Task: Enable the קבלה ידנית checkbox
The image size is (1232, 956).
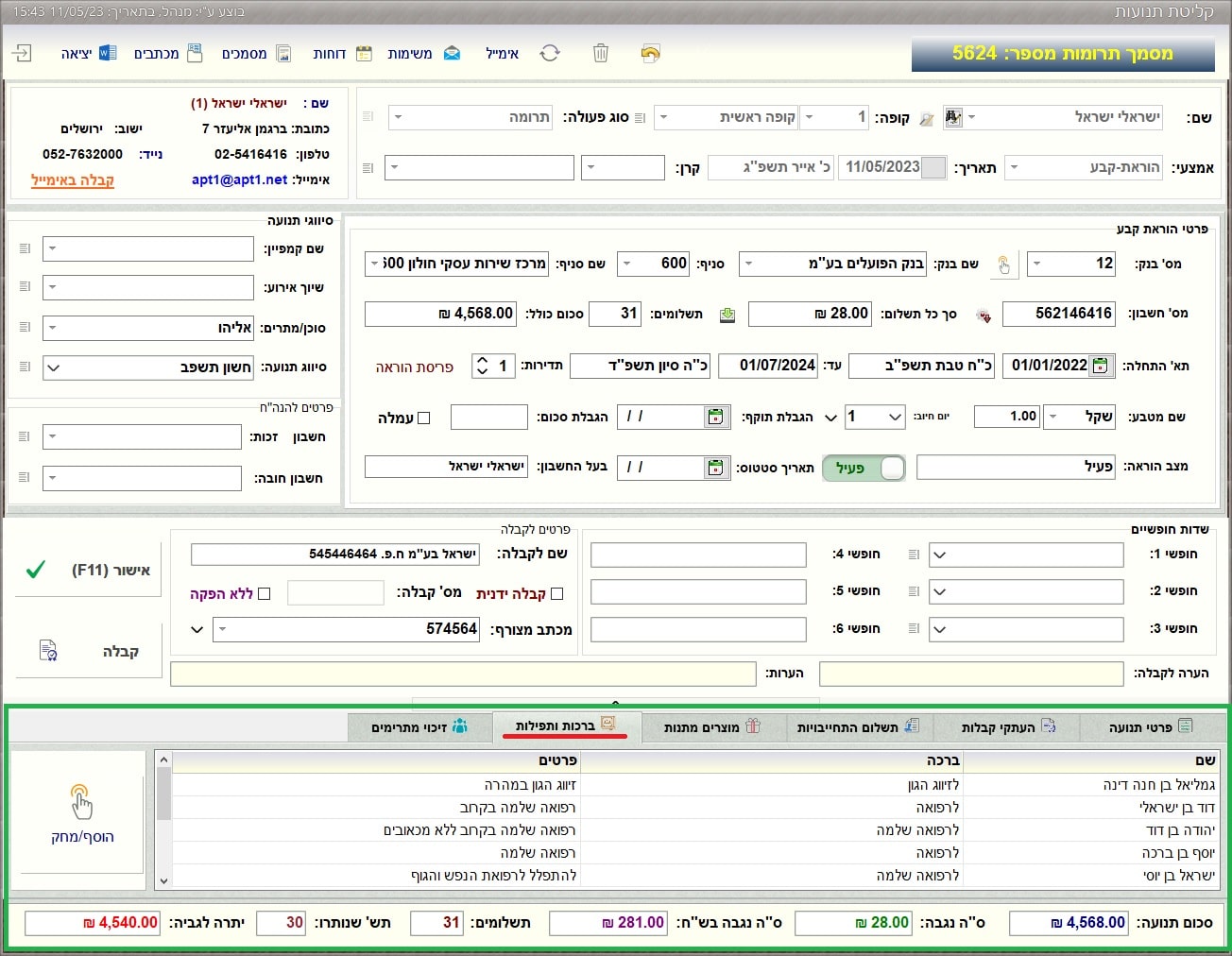Action: click(556, 593)
